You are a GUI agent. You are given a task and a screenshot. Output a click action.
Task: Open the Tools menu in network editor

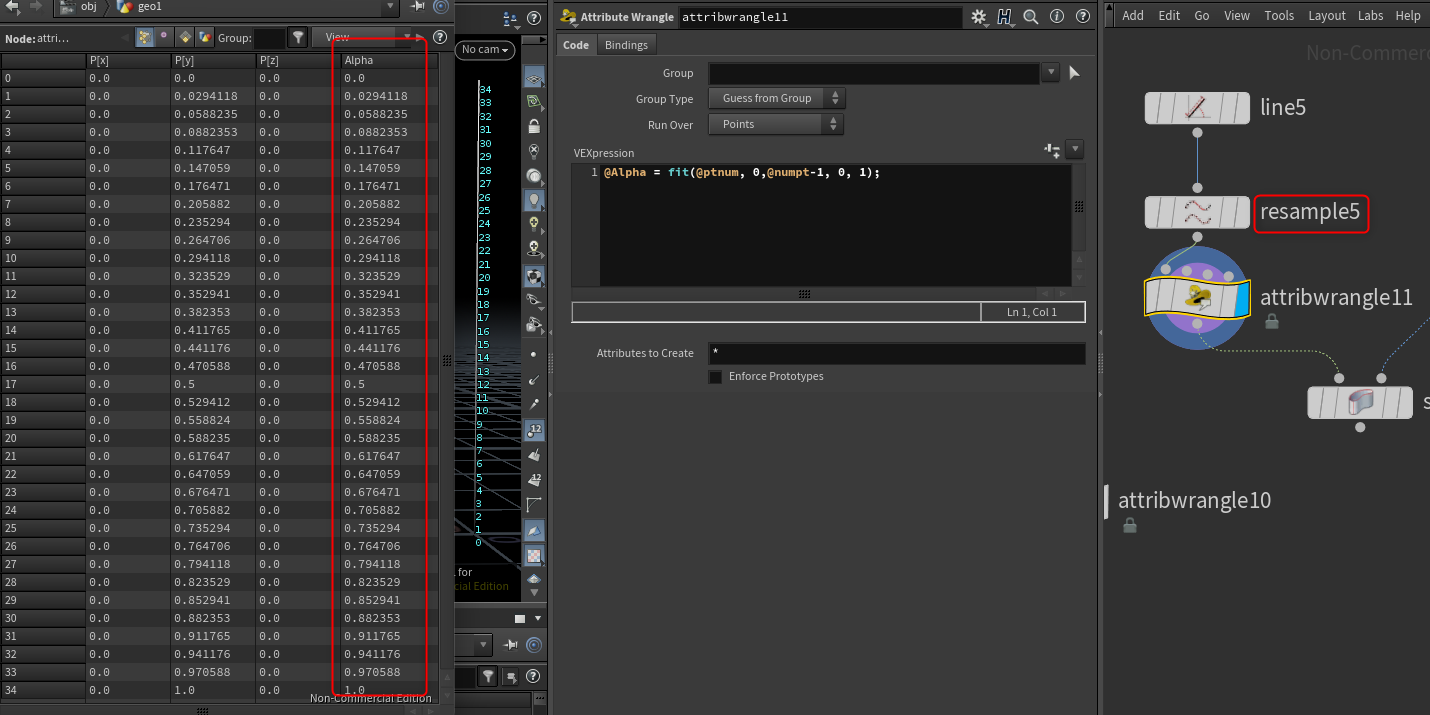click(1279, 15)
